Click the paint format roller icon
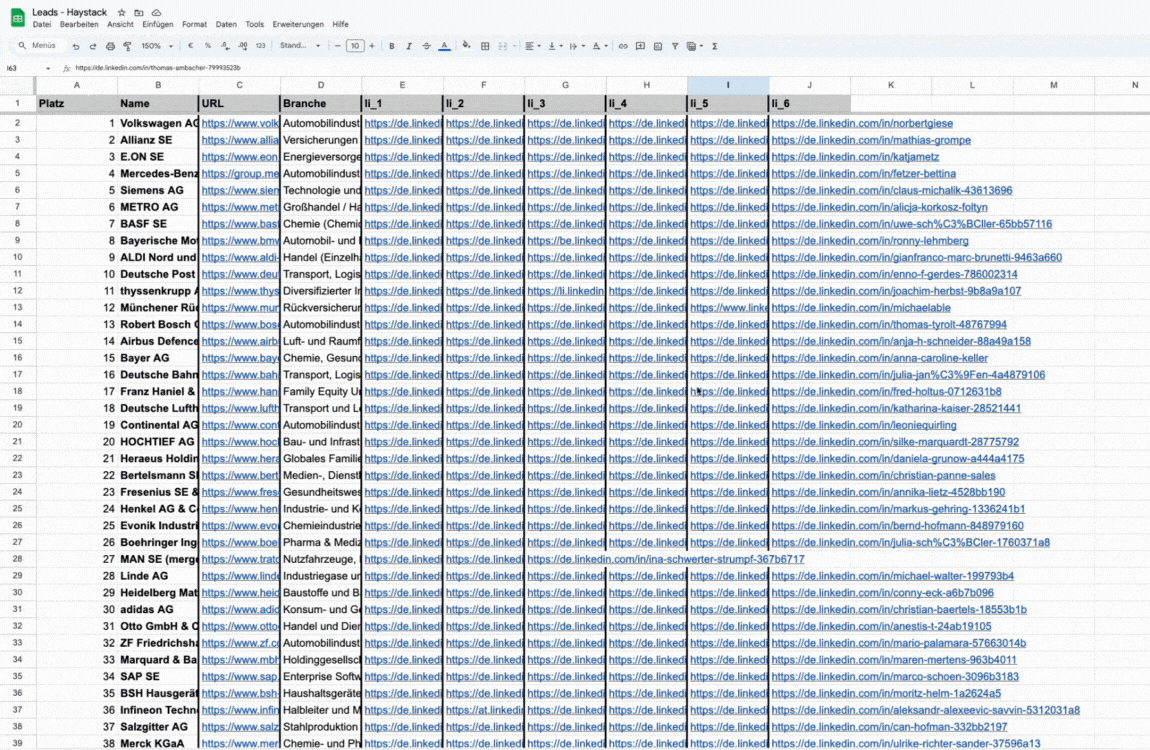The height and width of the screenshot is (750, 1150). pyautogui.click(x=127, y=46)
